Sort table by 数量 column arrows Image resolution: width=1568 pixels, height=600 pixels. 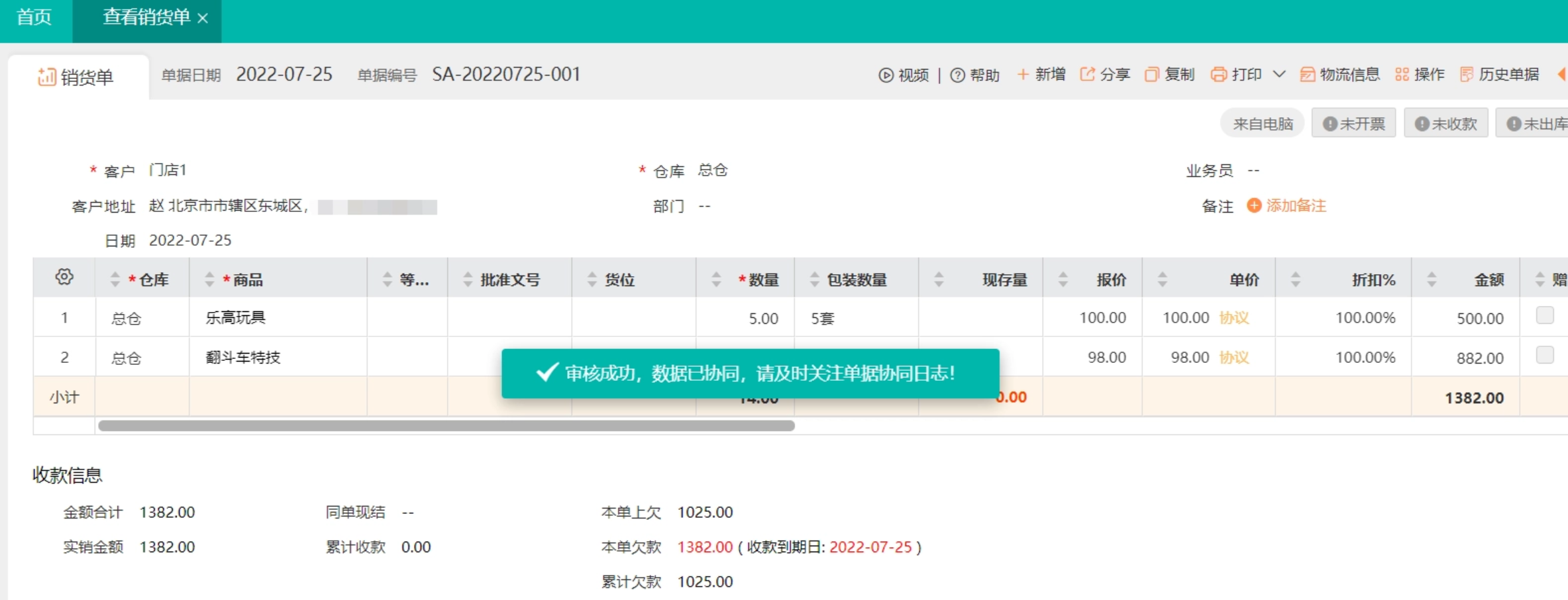[x=716, y=279]
